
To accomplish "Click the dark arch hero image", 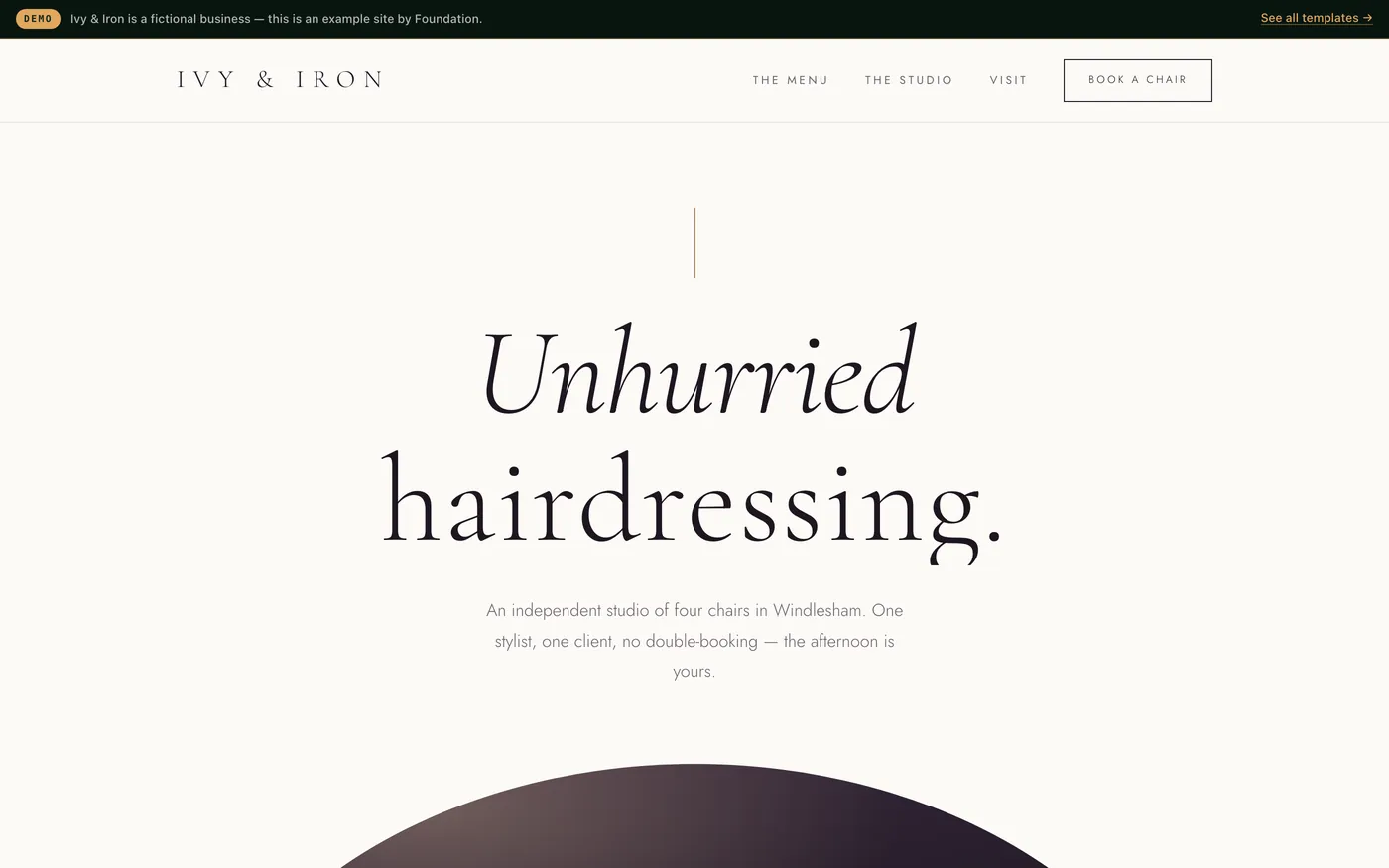I will pos(694,815).
